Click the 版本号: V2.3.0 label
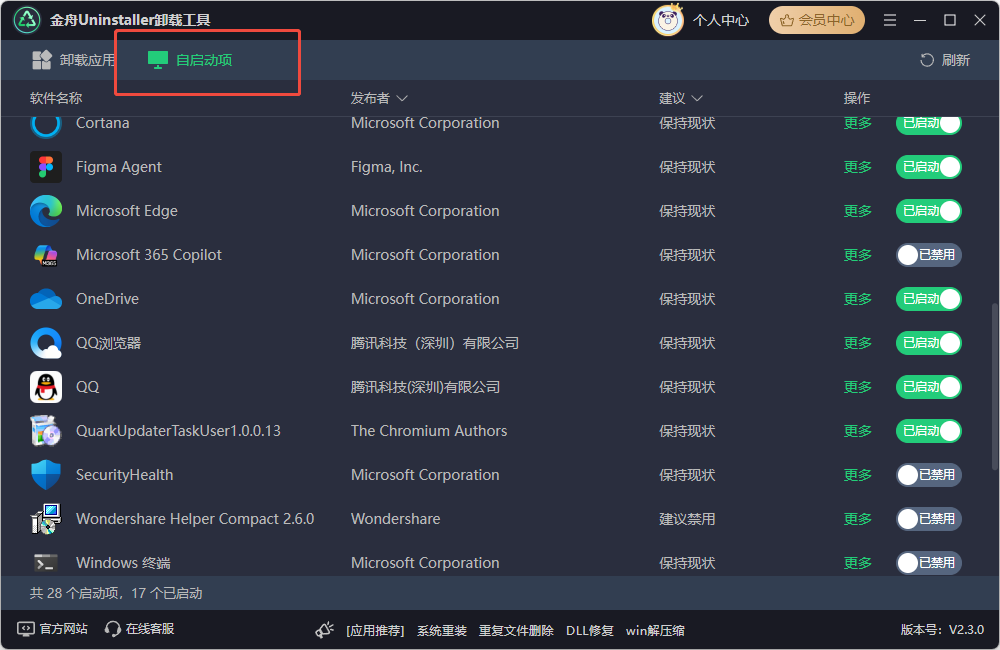The width and height of the screenshot is (1000, 650). point(942,630)
